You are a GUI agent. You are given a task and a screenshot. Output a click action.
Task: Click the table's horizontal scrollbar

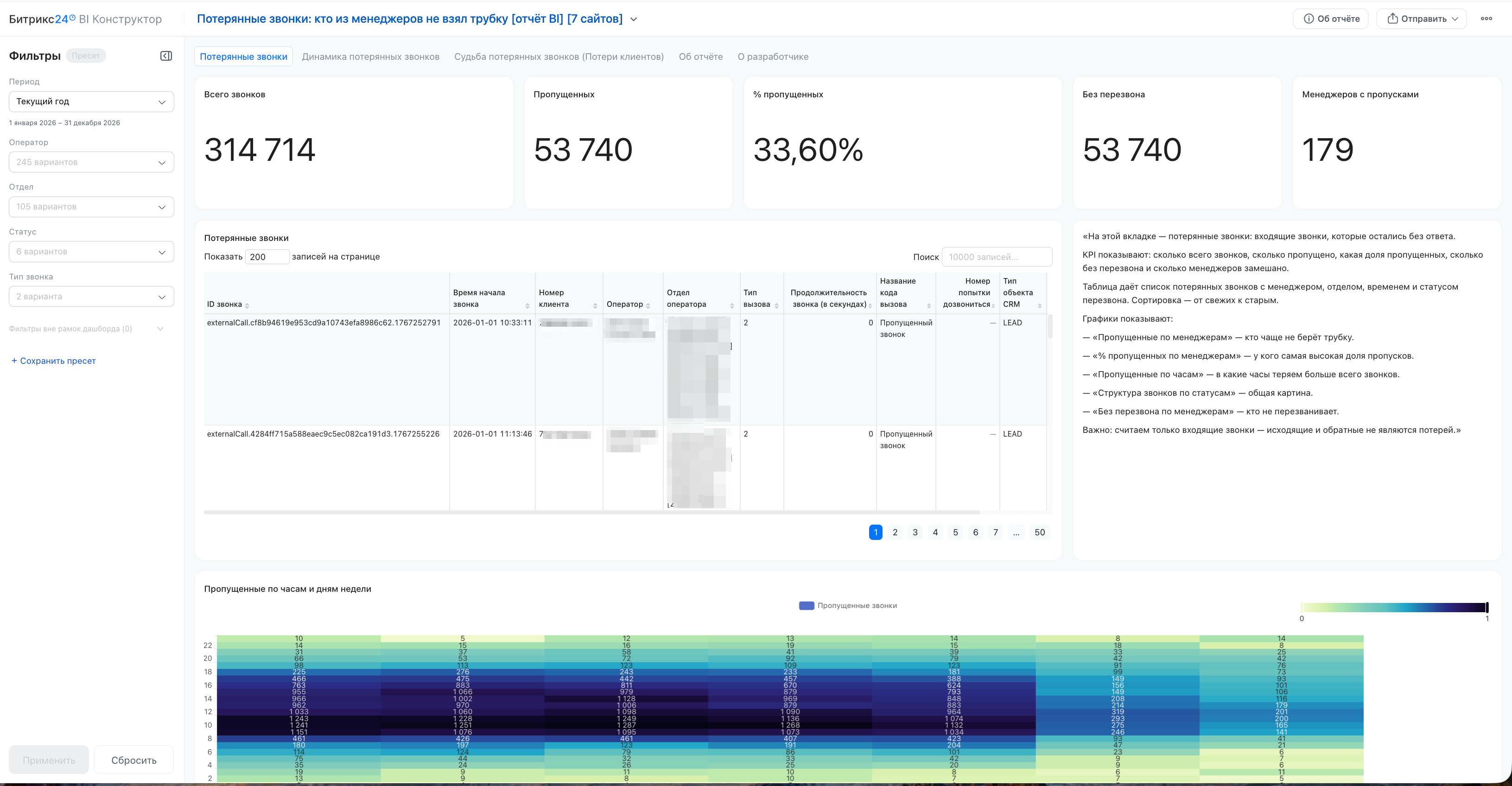591,513
